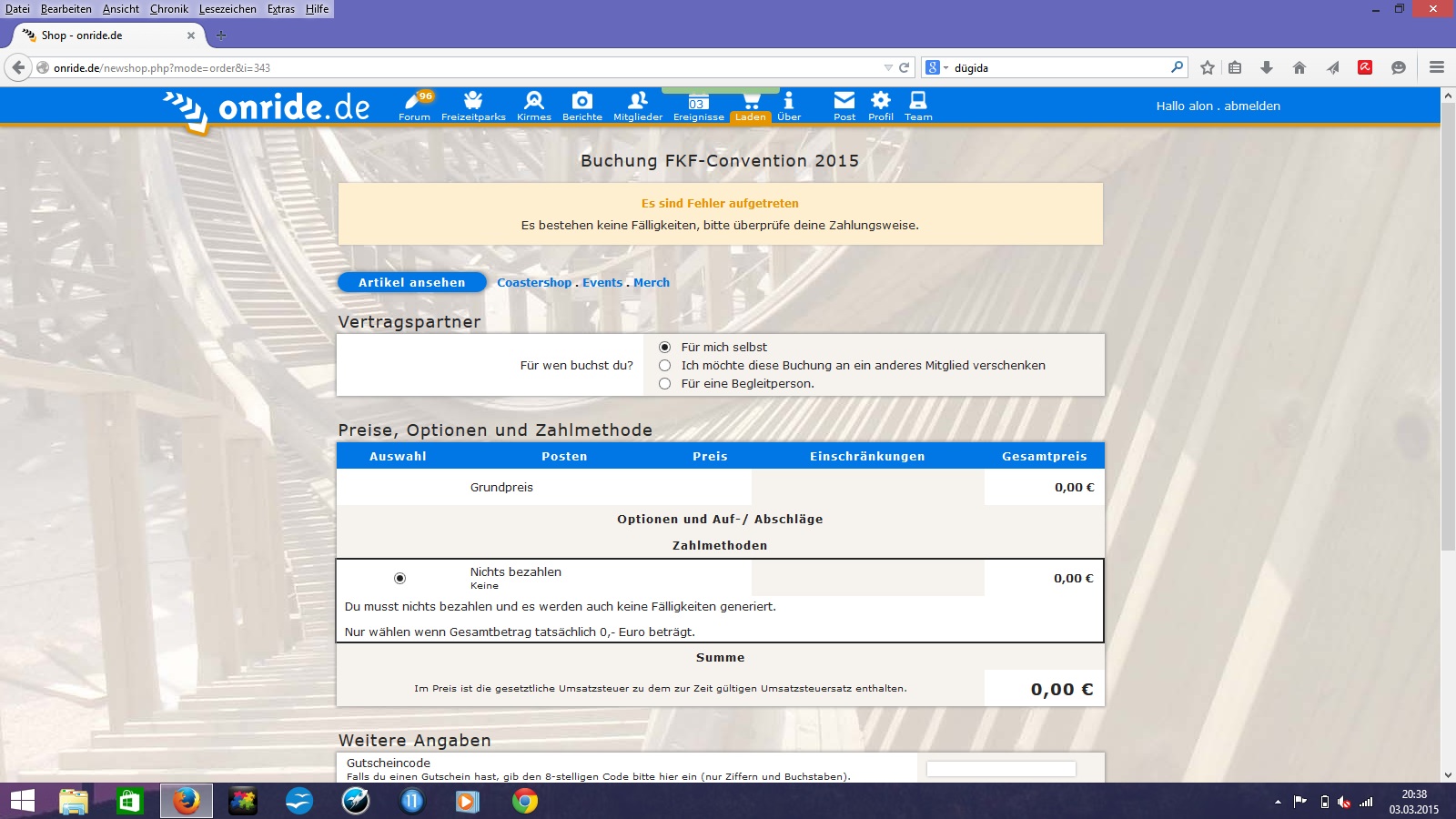Screen dimensions: 1456x819
Task: Open the Lesezeichen menu
Action: pos(227,9)
